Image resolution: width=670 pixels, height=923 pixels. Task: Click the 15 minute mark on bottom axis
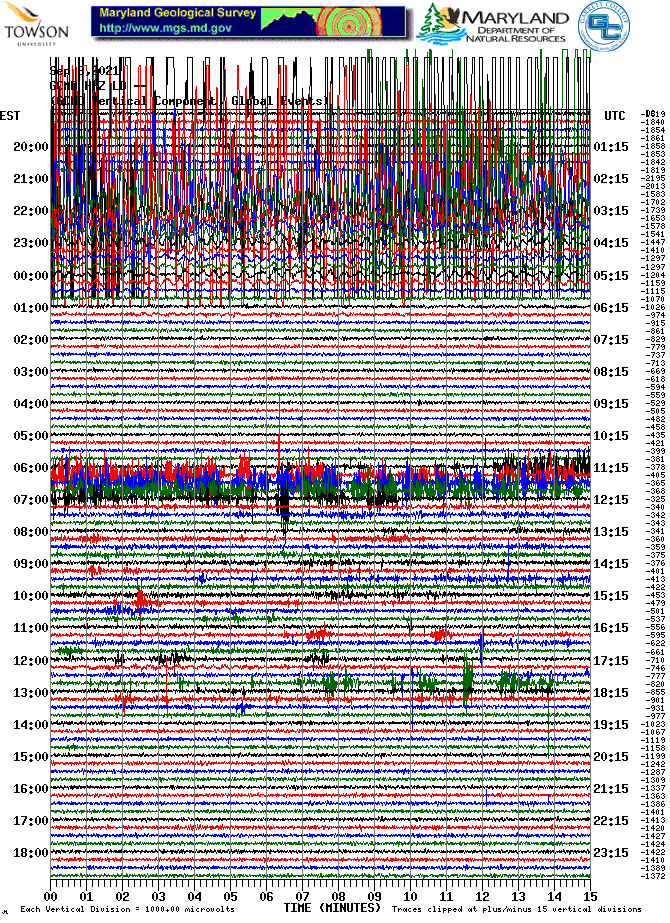(590, 898)
